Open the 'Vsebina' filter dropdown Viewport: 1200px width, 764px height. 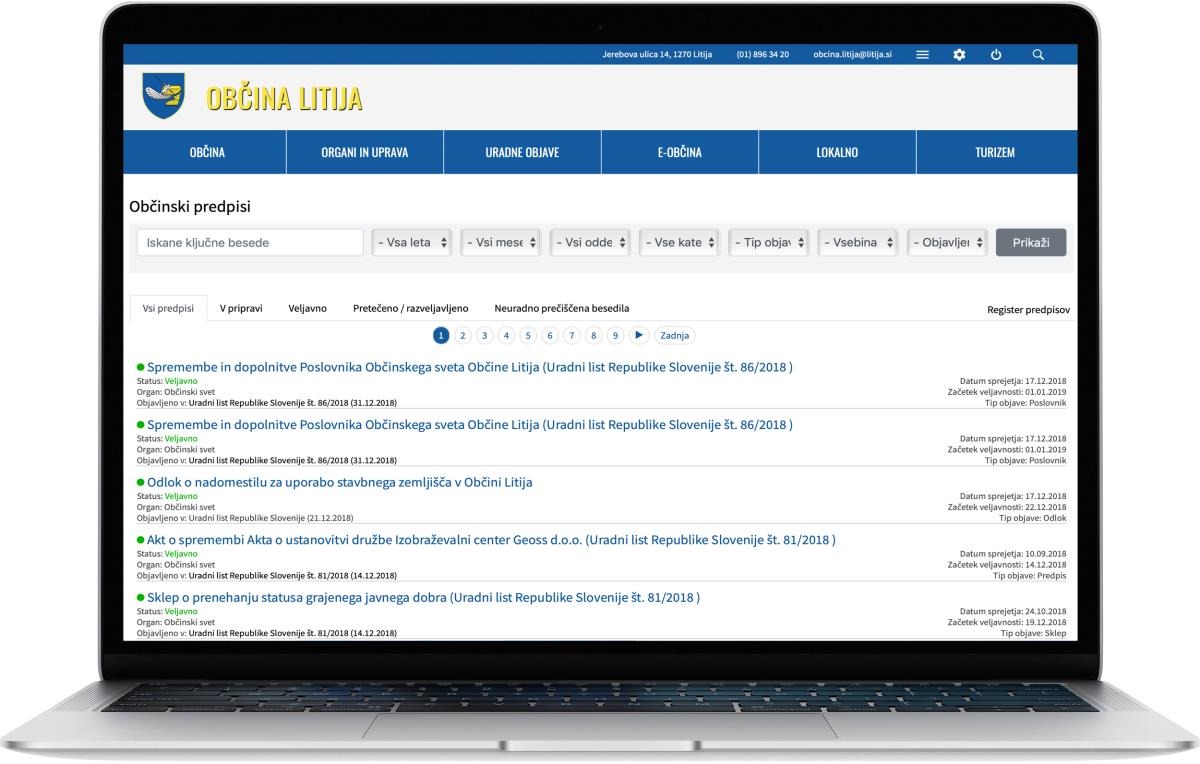[x=858, y=242]
